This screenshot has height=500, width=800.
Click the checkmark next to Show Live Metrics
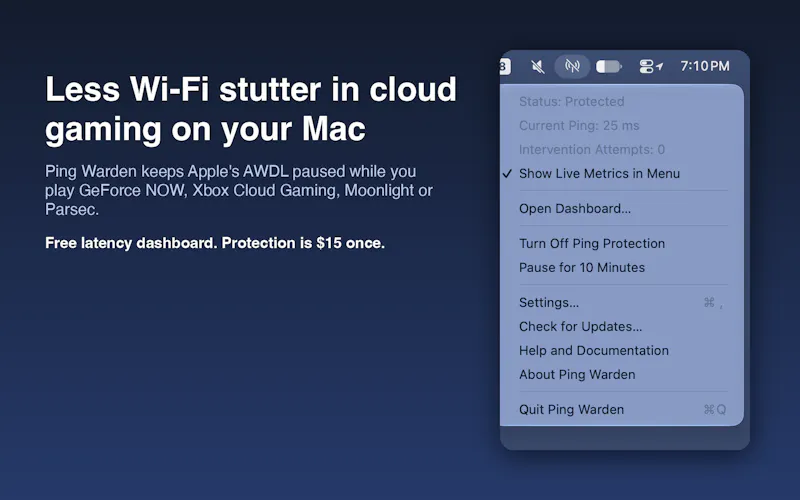(507, 173)
